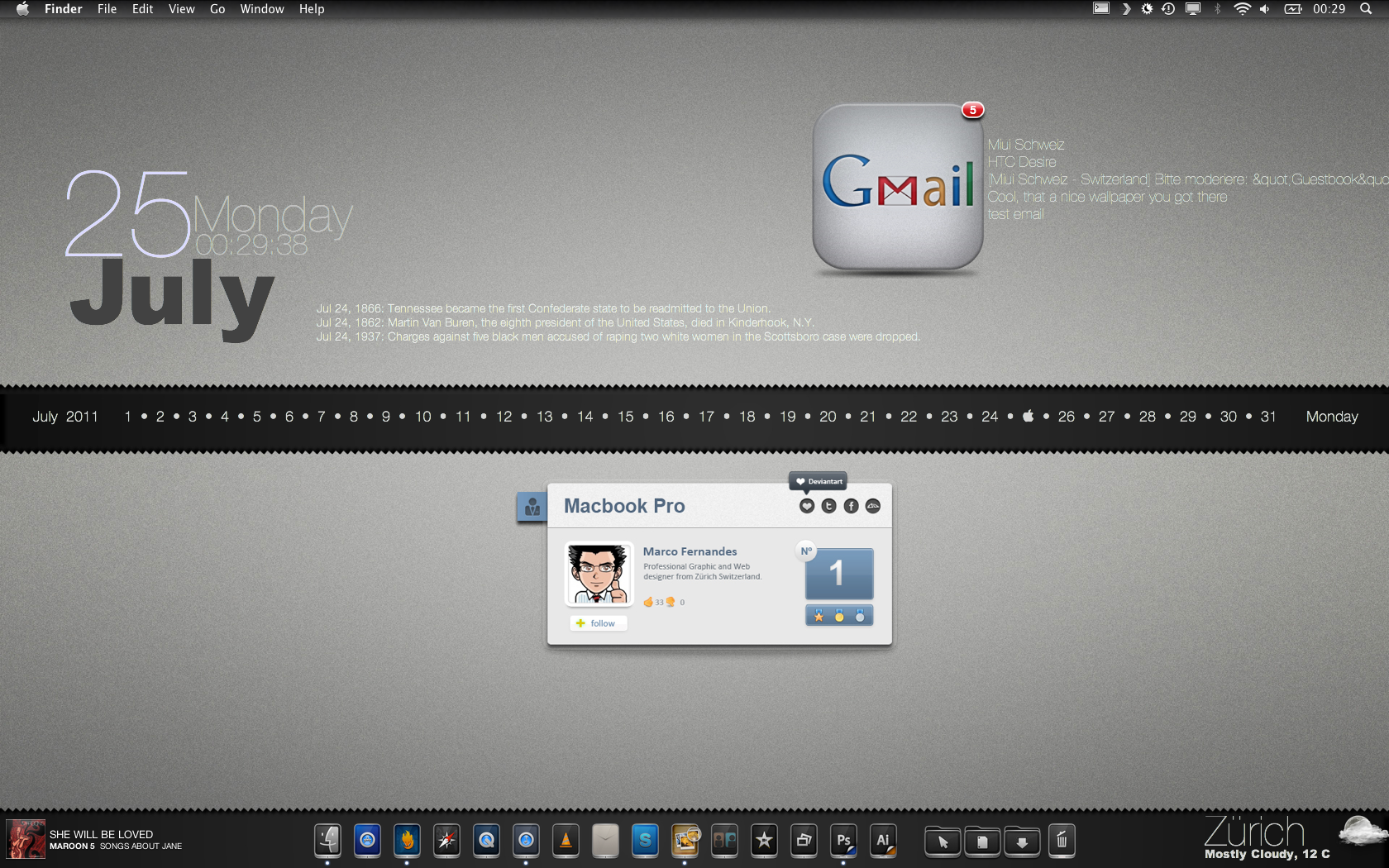
Task: Click the Macbook Pro card title
Action: click(624, 506)
